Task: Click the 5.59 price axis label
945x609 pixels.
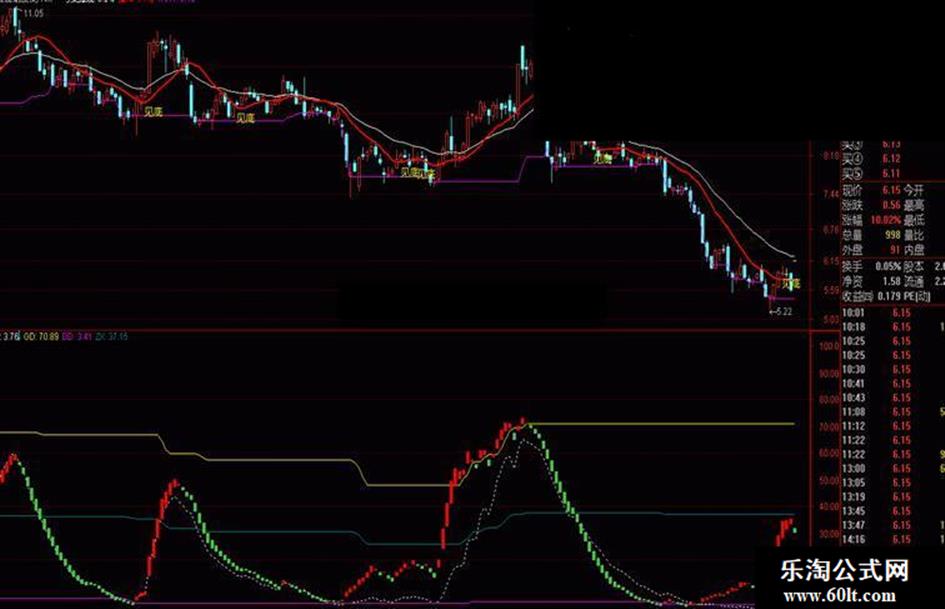Action: [x=830, y=290]
